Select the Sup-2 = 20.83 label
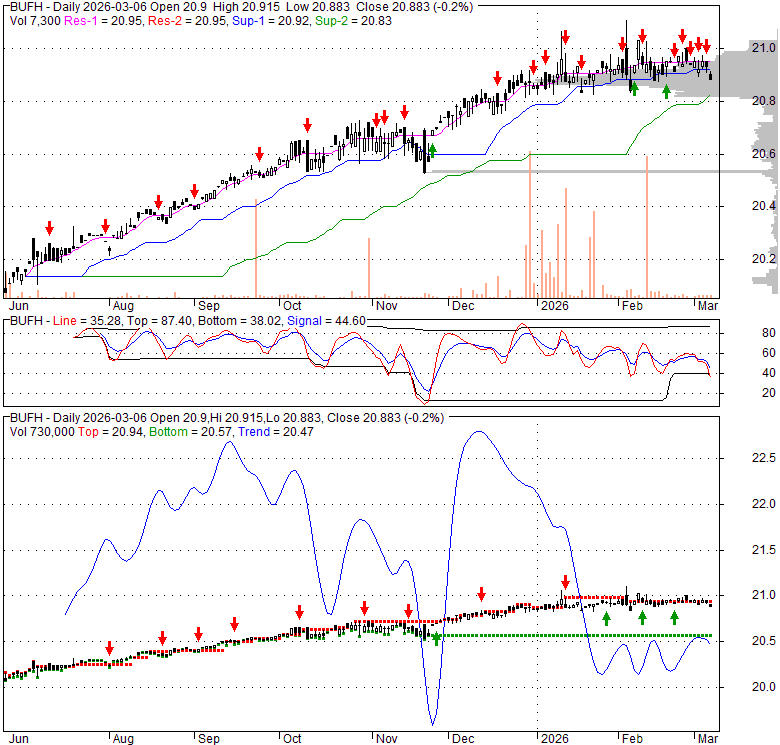Viewport: 780px width, 745px height. pyautogui.click(x=354, y=21)
